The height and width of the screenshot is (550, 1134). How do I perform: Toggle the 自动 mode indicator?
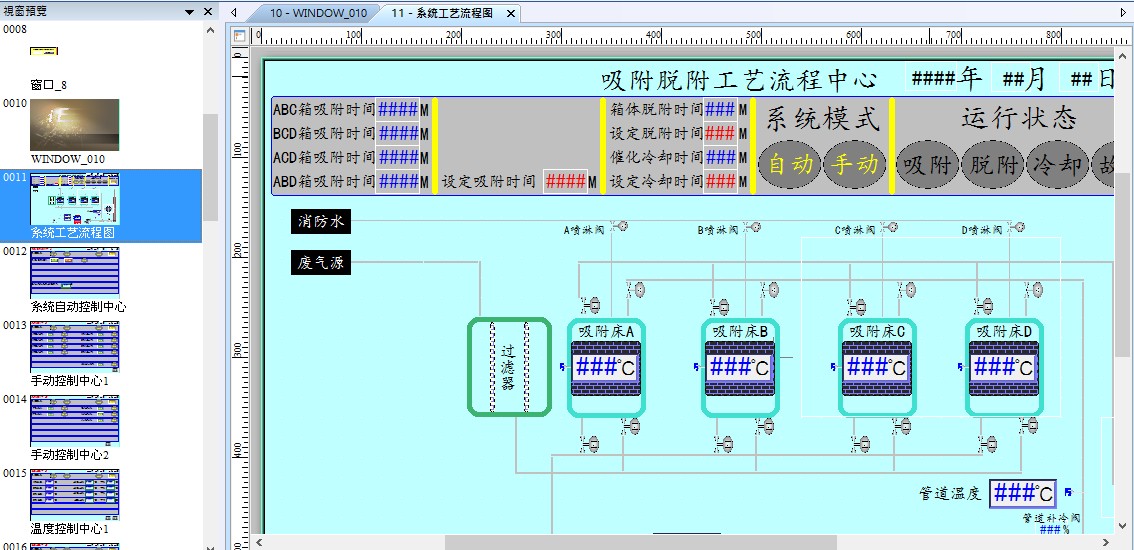click(790, 164)
